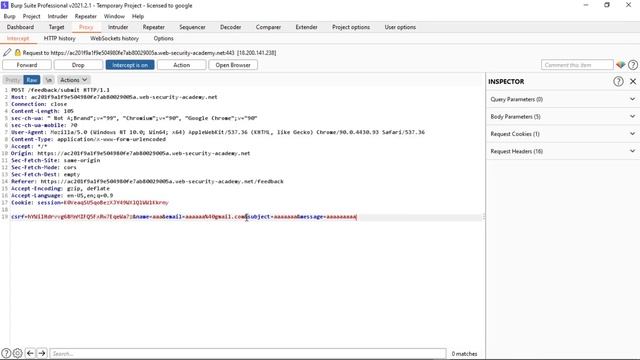640x360 pixels.
Task: Click the User-Agent header line
Action: click(x=218, y=132)
